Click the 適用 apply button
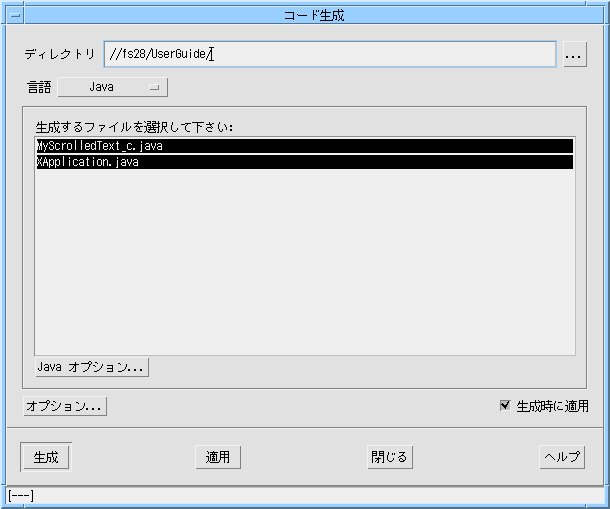Viewport: 610px width, 509px height. click(218, 457)
